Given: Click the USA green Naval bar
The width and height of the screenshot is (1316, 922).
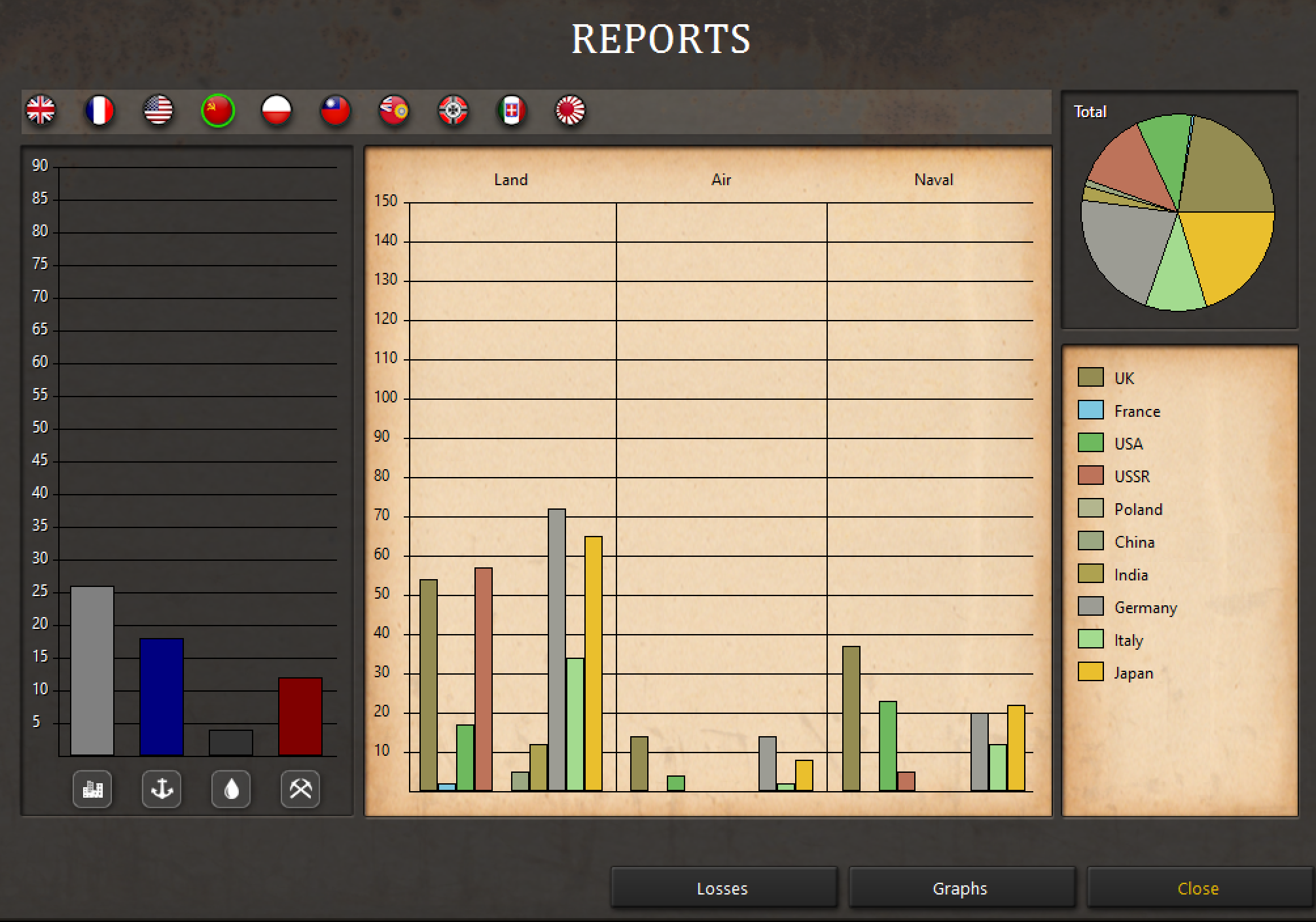Looking at the screenshot, I should (888, 746).
